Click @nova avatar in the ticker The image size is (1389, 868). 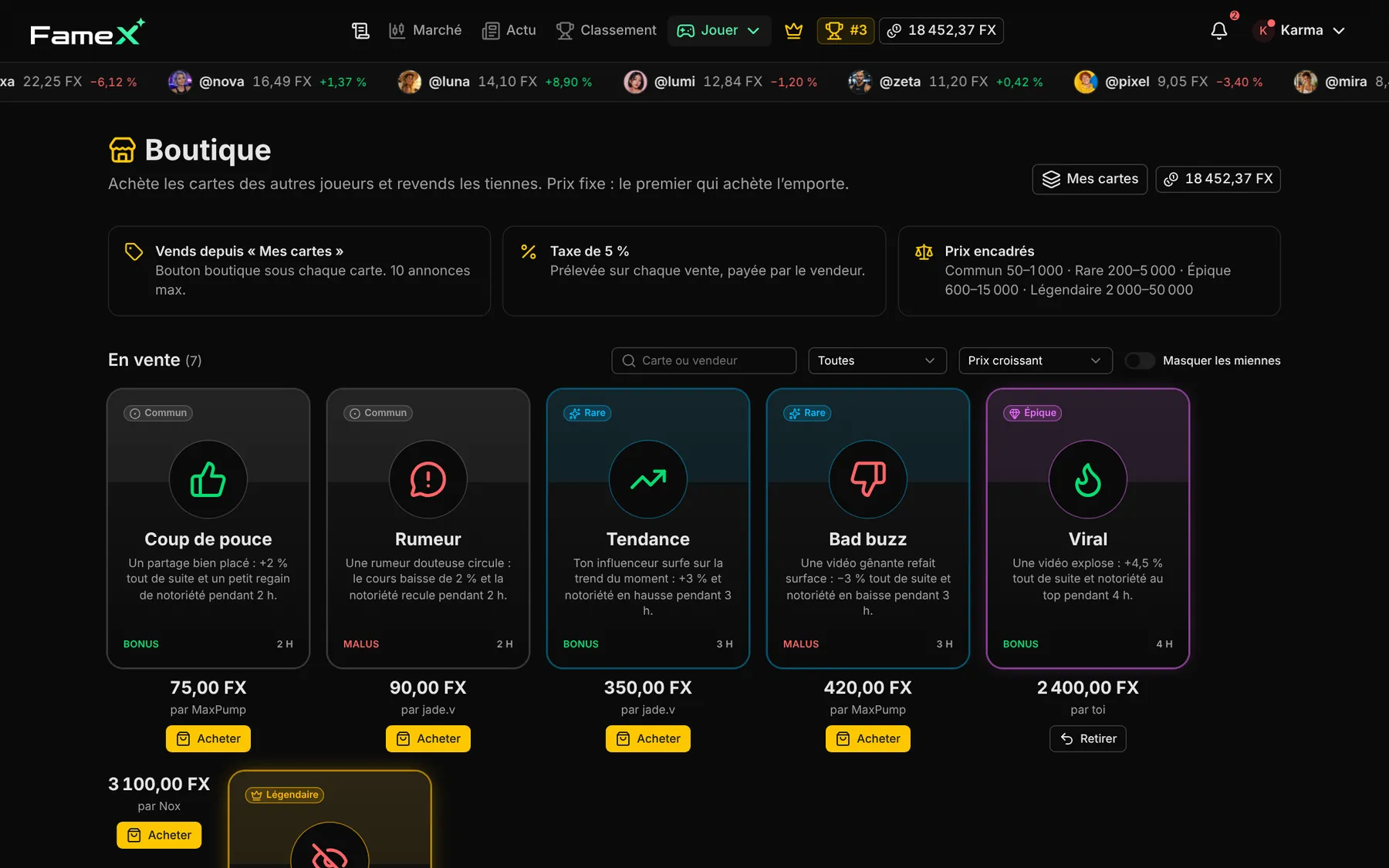[180, 82]
